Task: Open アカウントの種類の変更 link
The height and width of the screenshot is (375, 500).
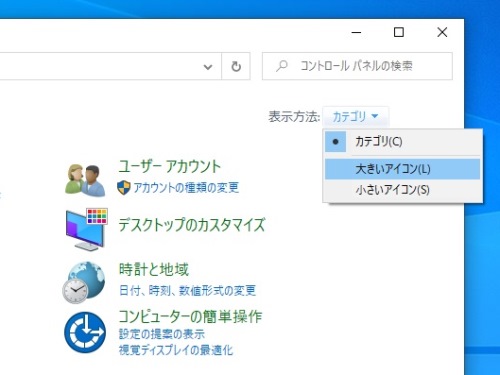Action: [186, 188]
